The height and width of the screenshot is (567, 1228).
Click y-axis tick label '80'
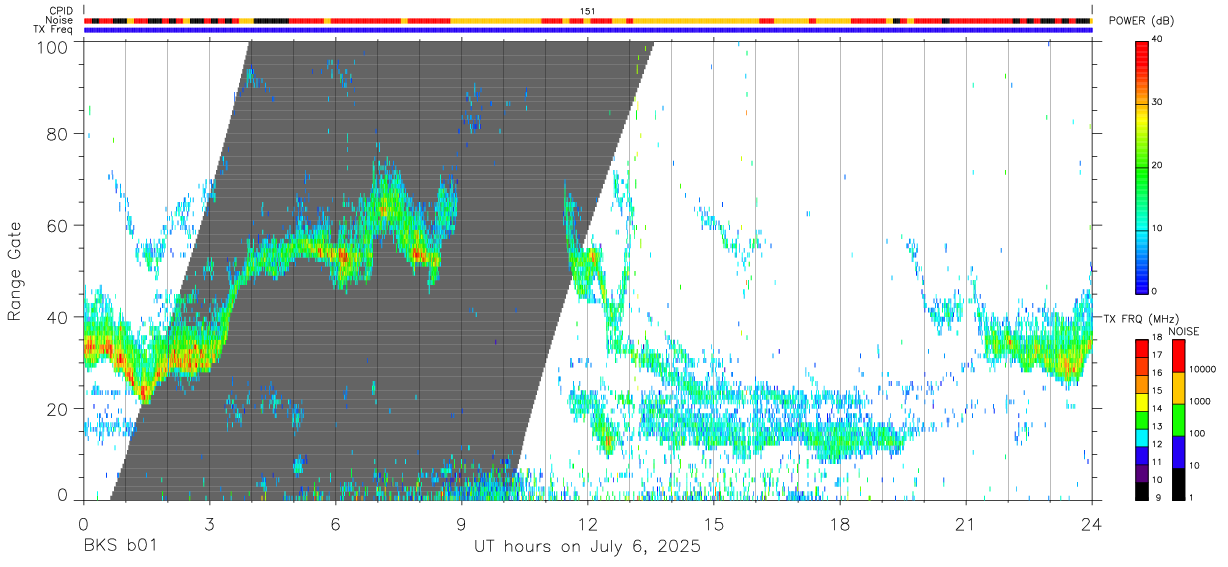click(58, 134)
